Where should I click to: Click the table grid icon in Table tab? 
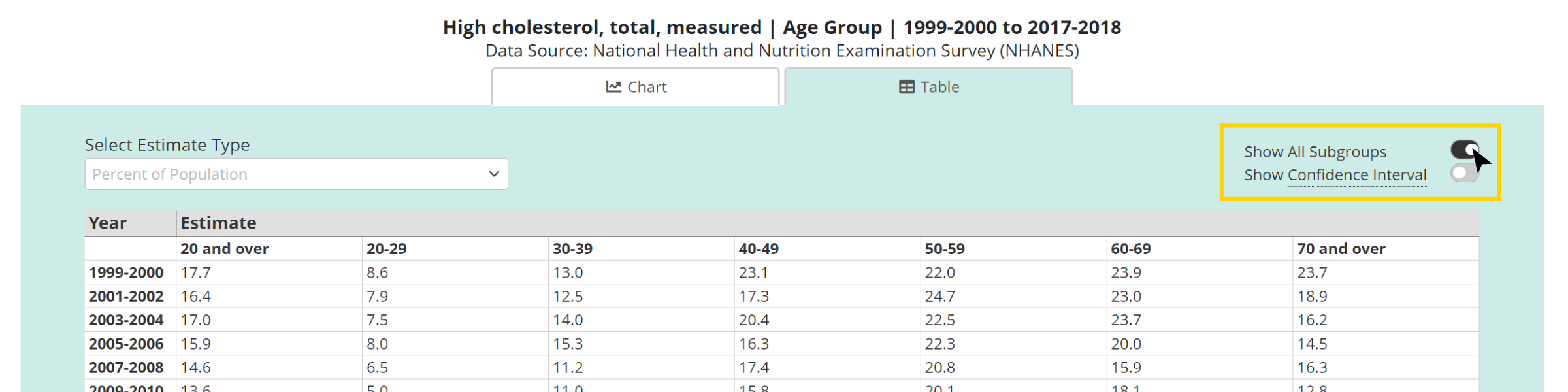(906, 87)
